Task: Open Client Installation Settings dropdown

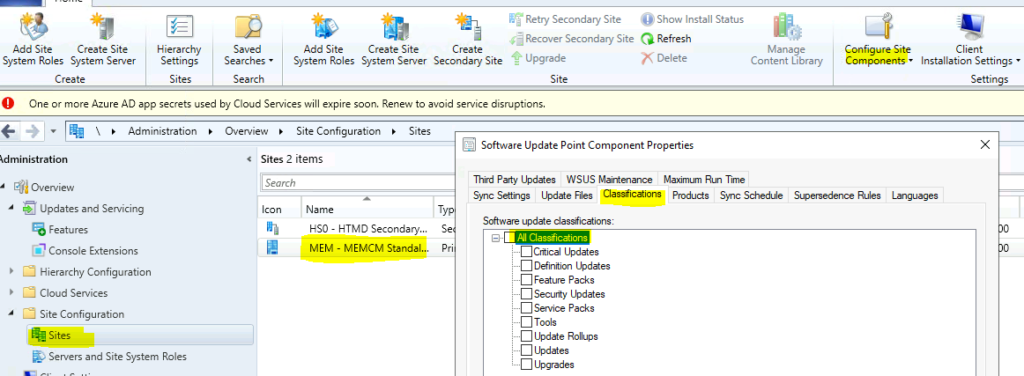Action: 970,39
